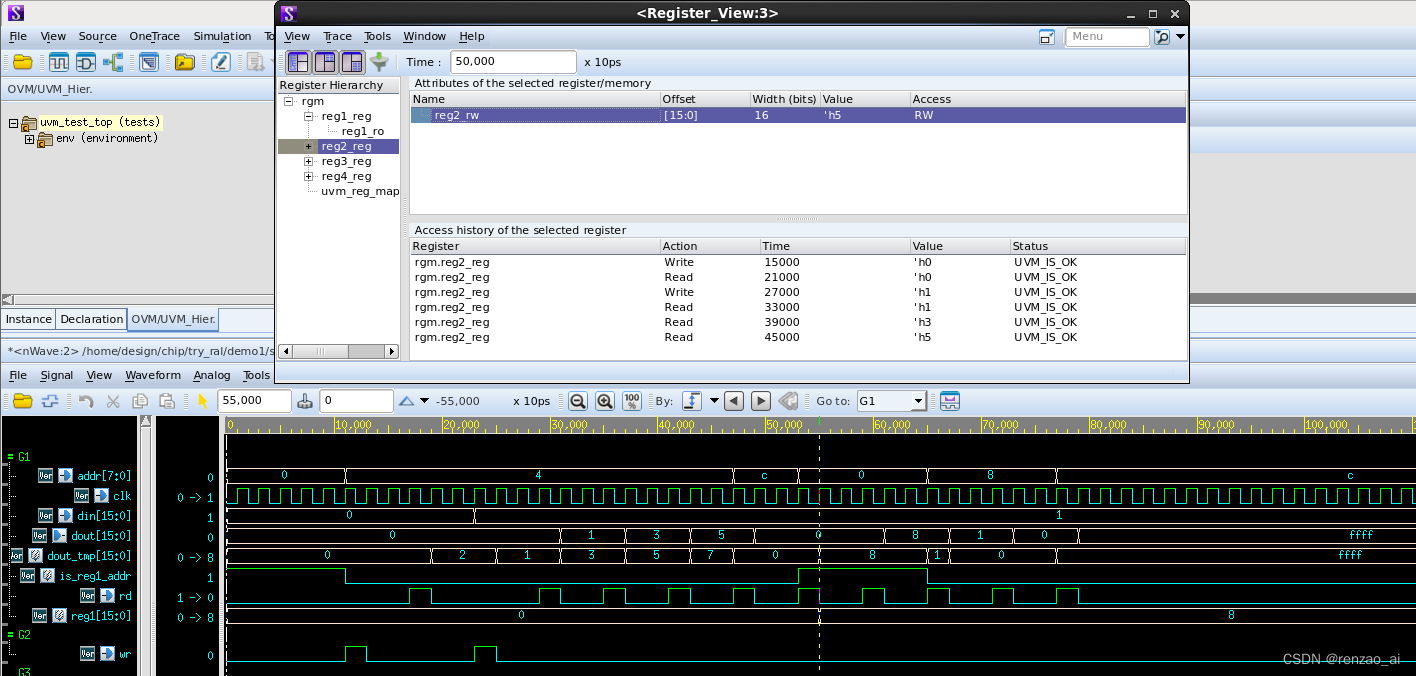Click the new waveform icon in Verdi toolbar
The height and width of the screenshot is (676, 1416).
(x=59, y=62)
